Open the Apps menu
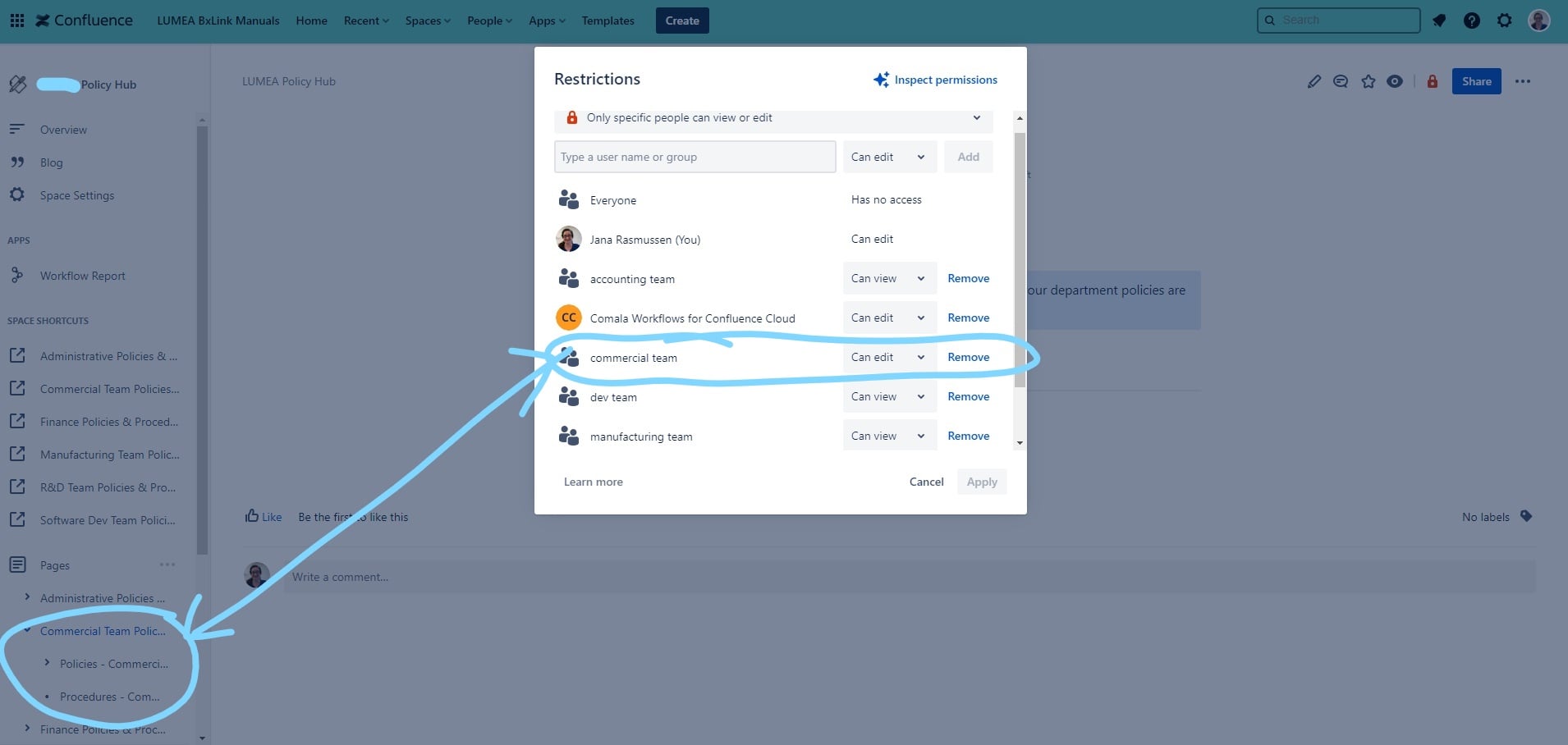The width and height of the screenshot is (1568, 745). (x=547, y=21)
